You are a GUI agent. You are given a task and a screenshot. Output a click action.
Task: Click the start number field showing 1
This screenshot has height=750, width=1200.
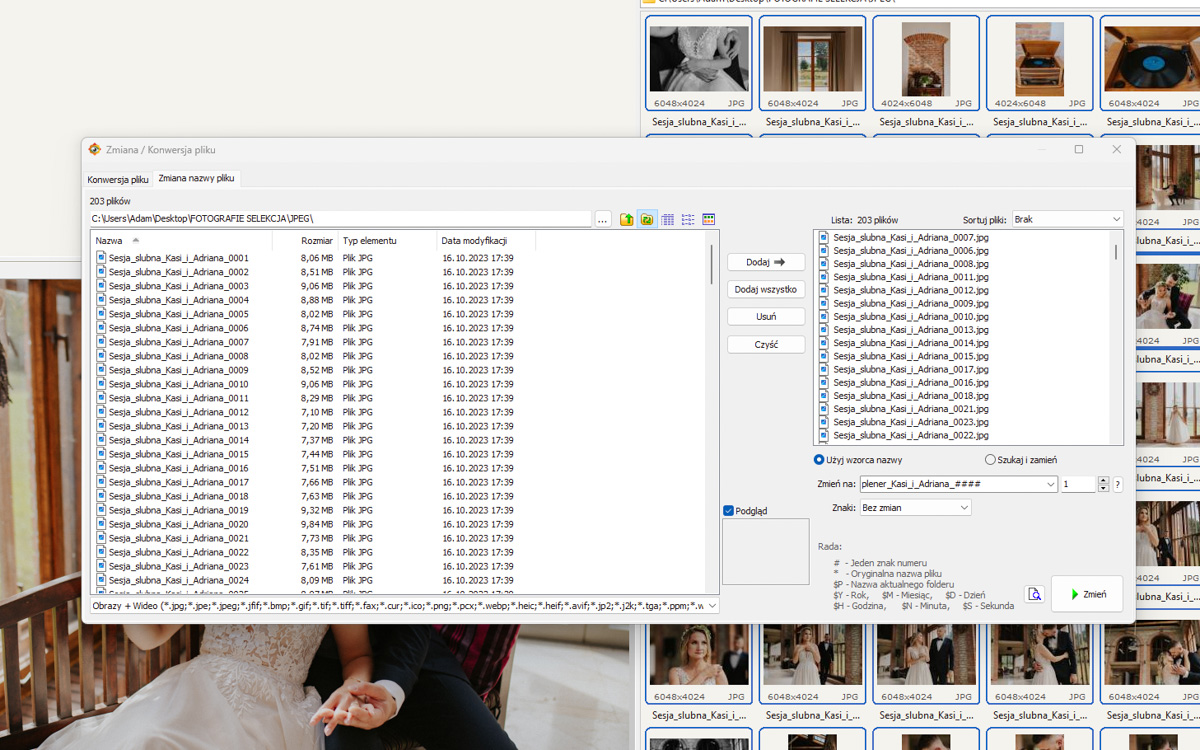click(x=1078, y=484)
